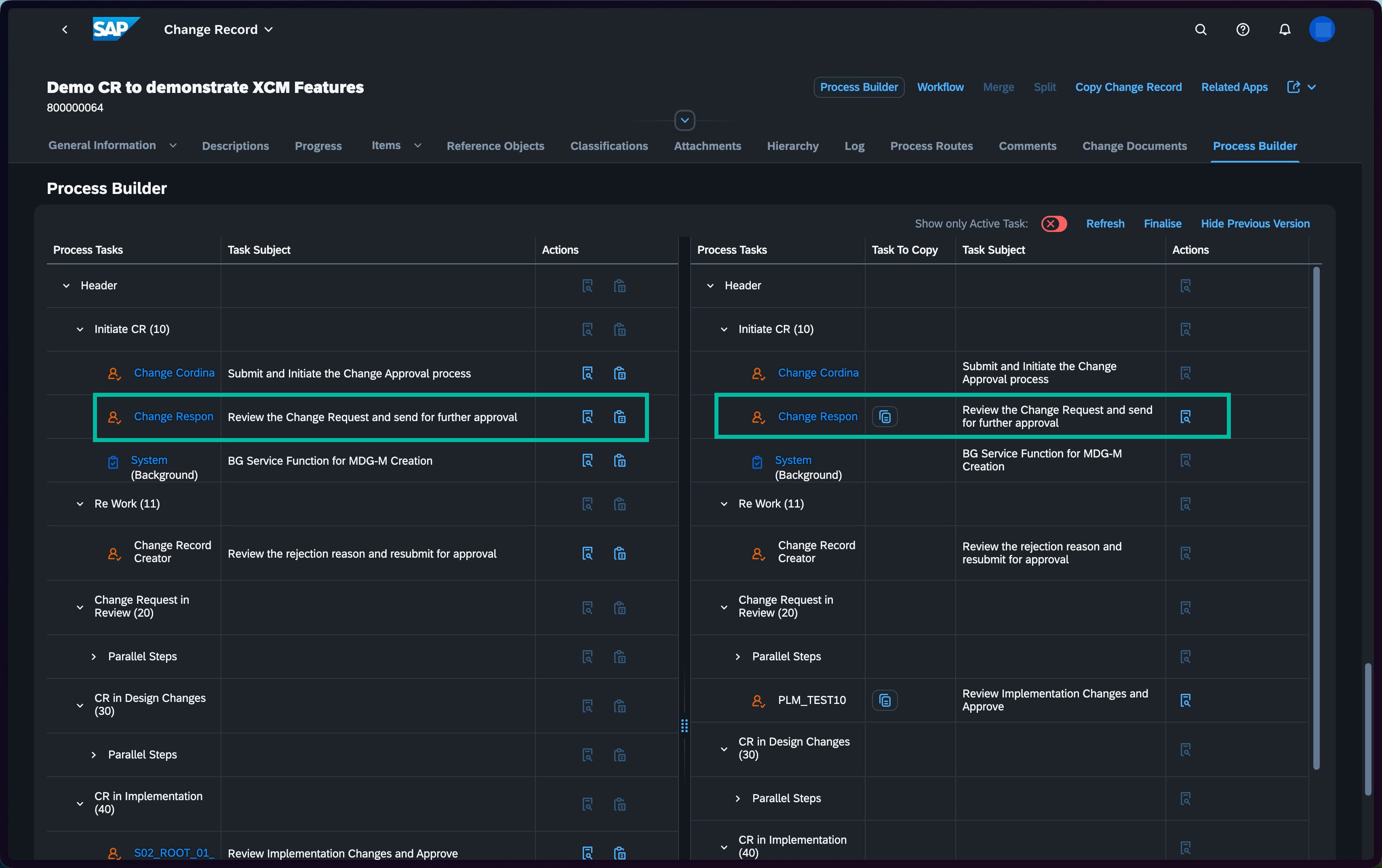Collapse right CR in Design Changes (30) node
Image resolution: width=1382 pixels, height=868 pixels.
tap(724, 749)
